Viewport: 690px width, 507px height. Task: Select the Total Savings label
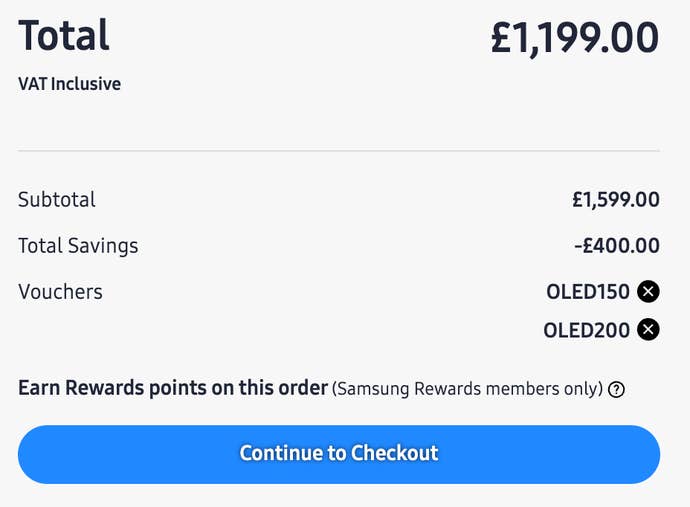(x=78, y=245)
